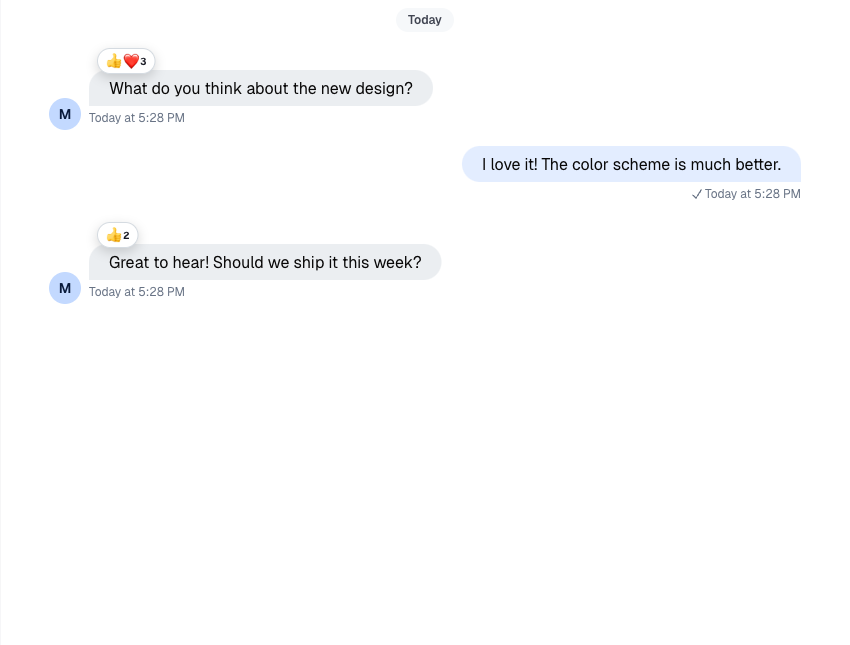Select the "Great to hear!" message bubble
The image size is (850, 645).
tap(265, 262)
